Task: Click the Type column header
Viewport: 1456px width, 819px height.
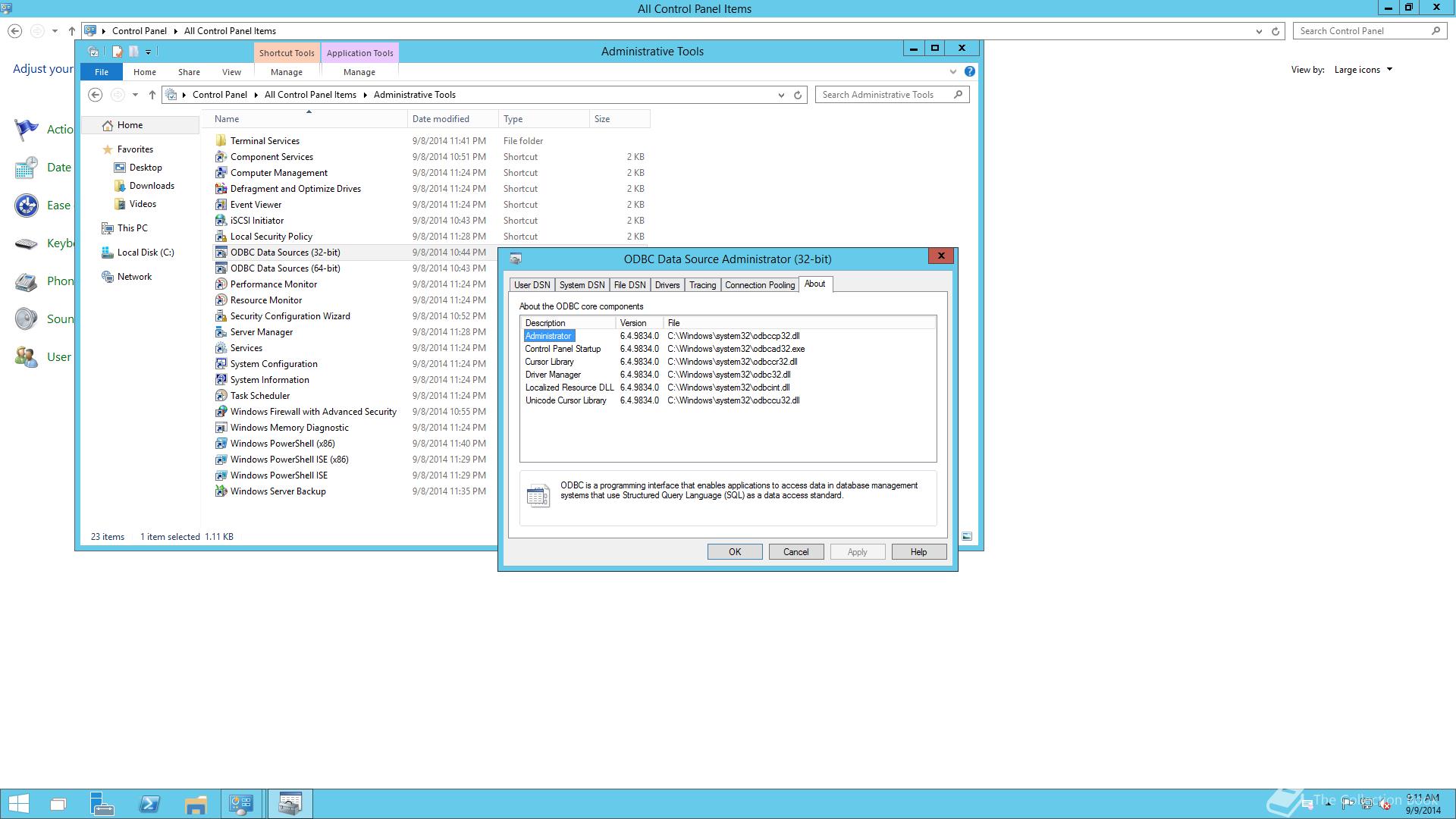Action: [x=543, y=119]
